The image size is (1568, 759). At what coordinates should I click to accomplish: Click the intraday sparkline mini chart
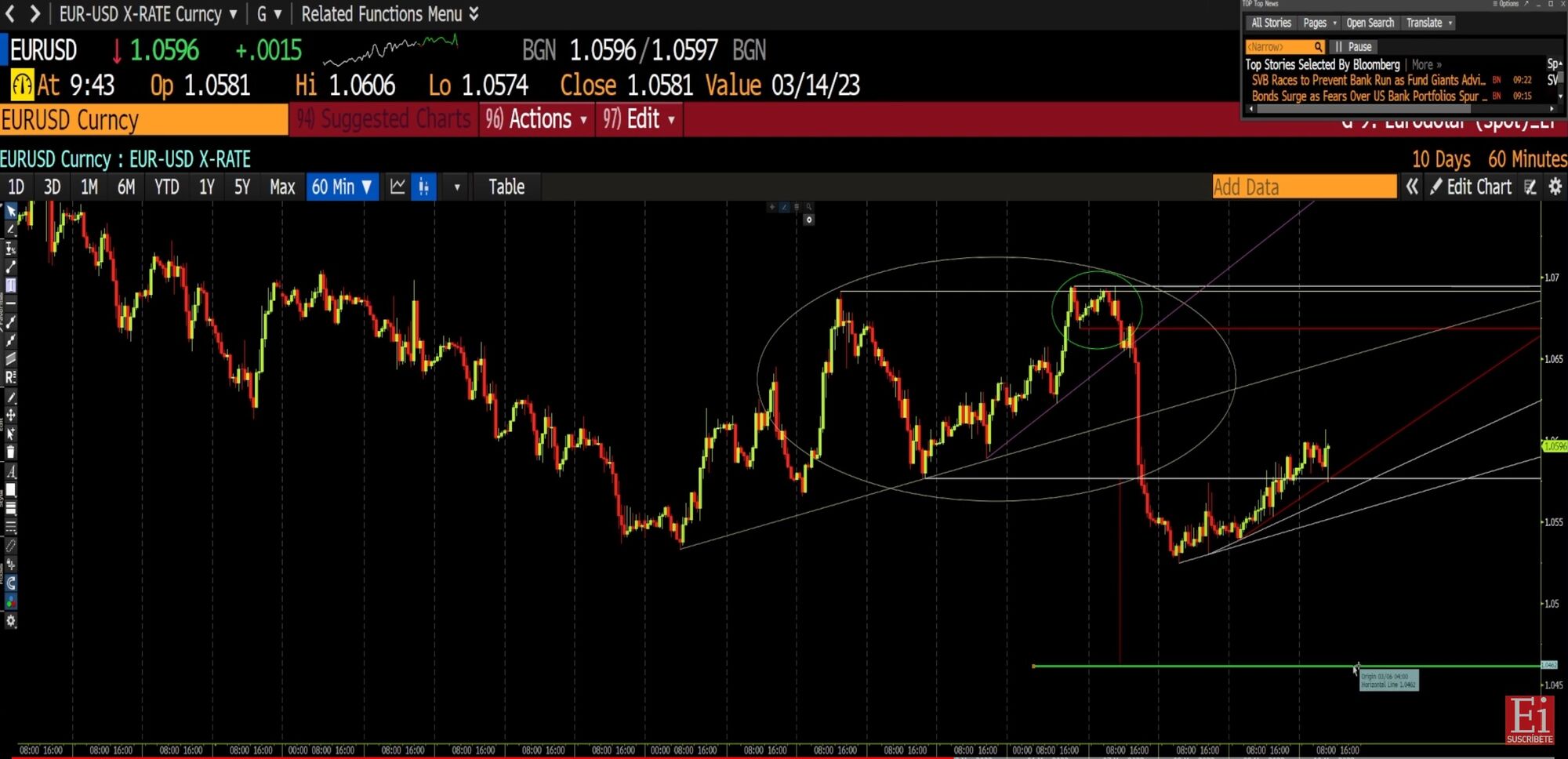coord(390,51)
